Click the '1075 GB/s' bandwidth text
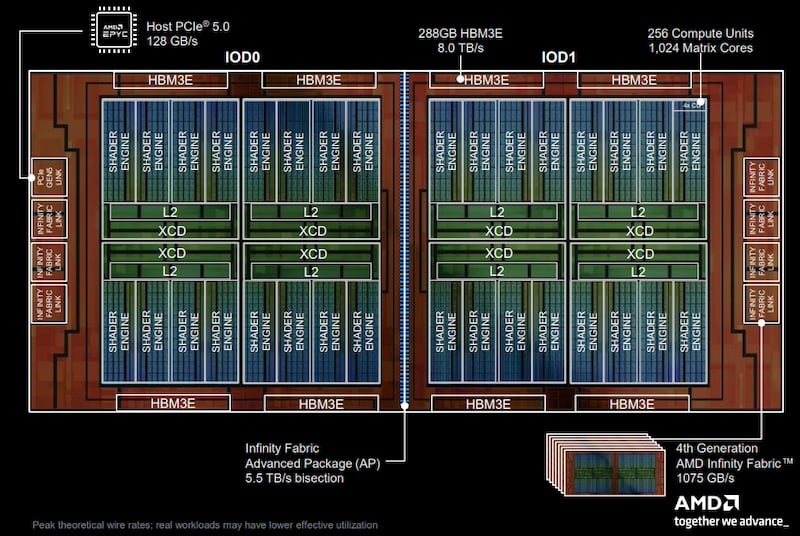Image resolution: width=800 pixels, height=536 pixels. pos(705,478)
